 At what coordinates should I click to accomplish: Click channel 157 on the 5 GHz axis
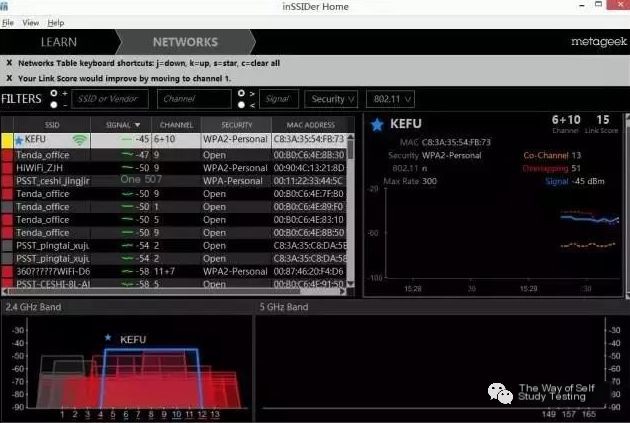click(569, 414)
